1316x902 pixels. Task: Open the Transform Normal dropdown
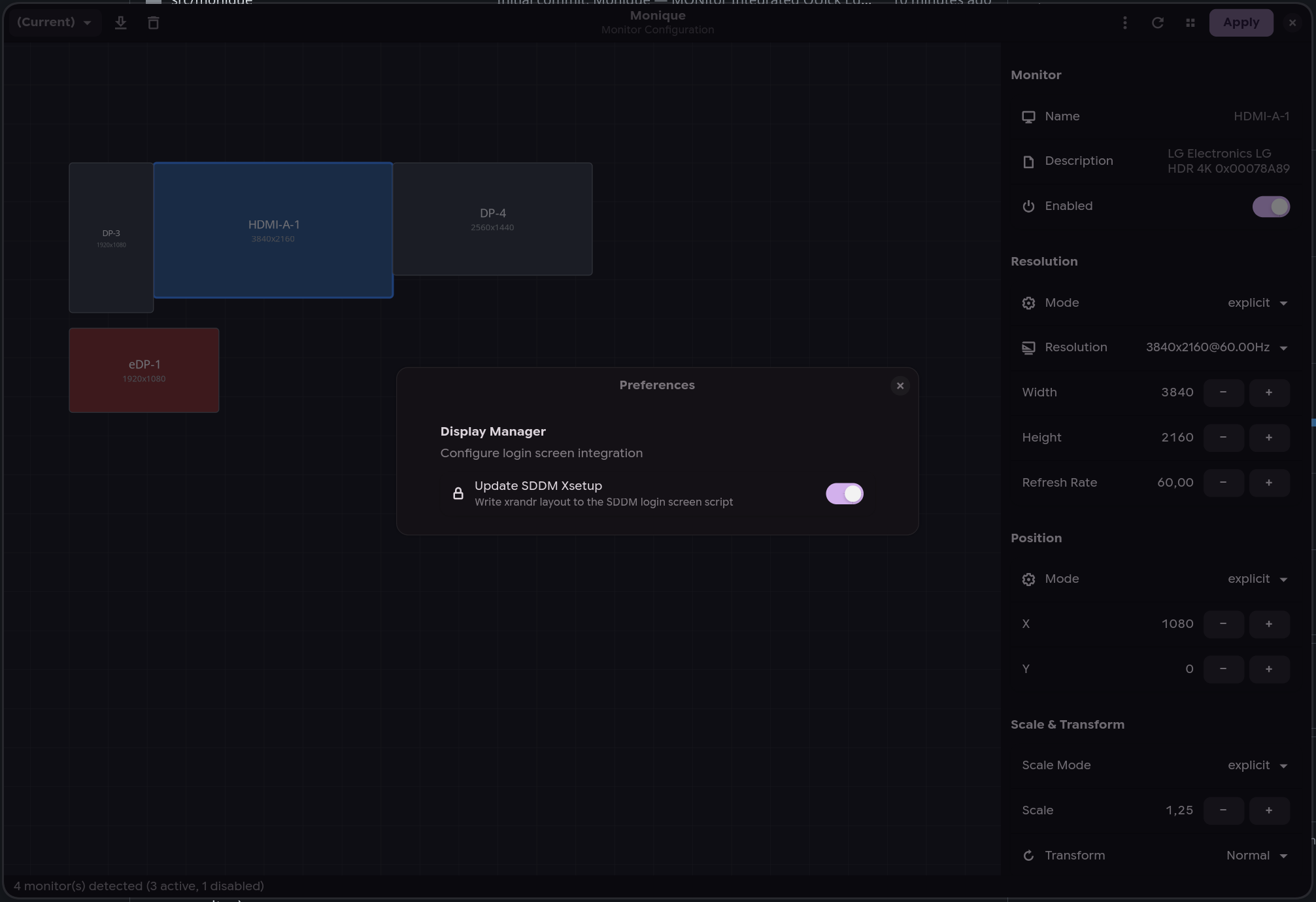click(x=1255, y=855)
